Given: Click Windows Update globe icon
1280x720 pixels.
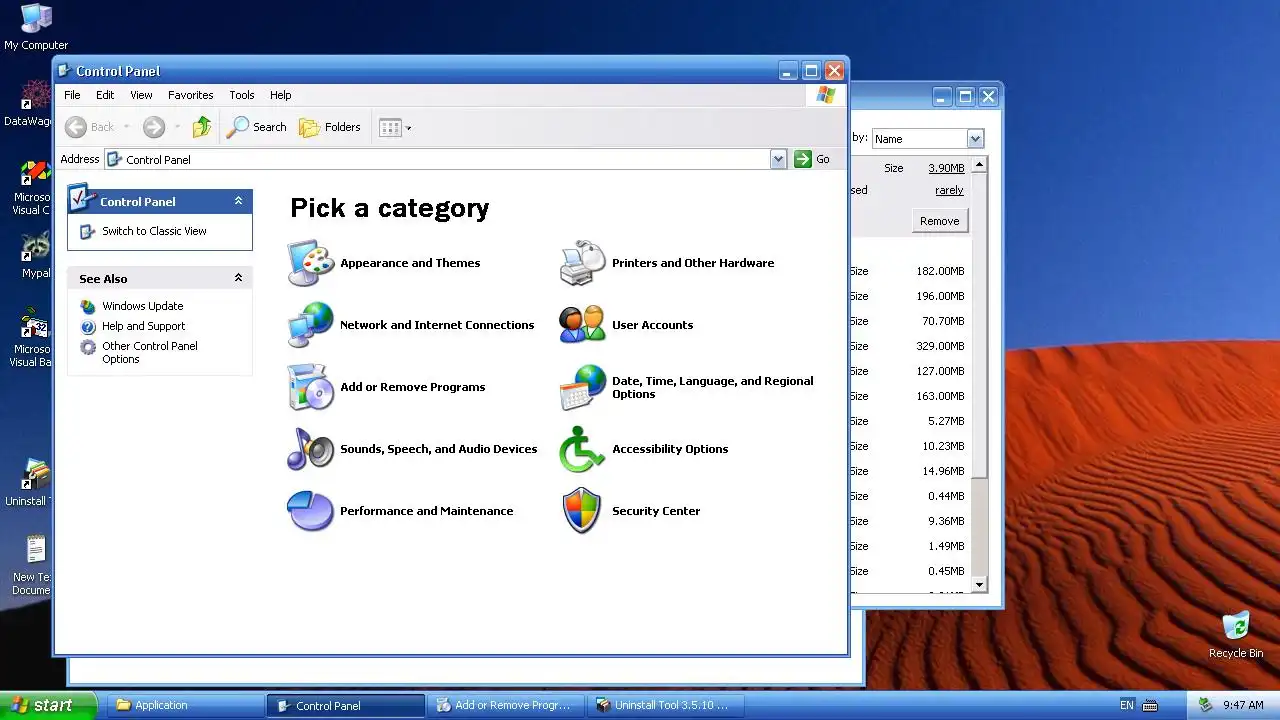Looking at the screenshot, I should 88,306.
